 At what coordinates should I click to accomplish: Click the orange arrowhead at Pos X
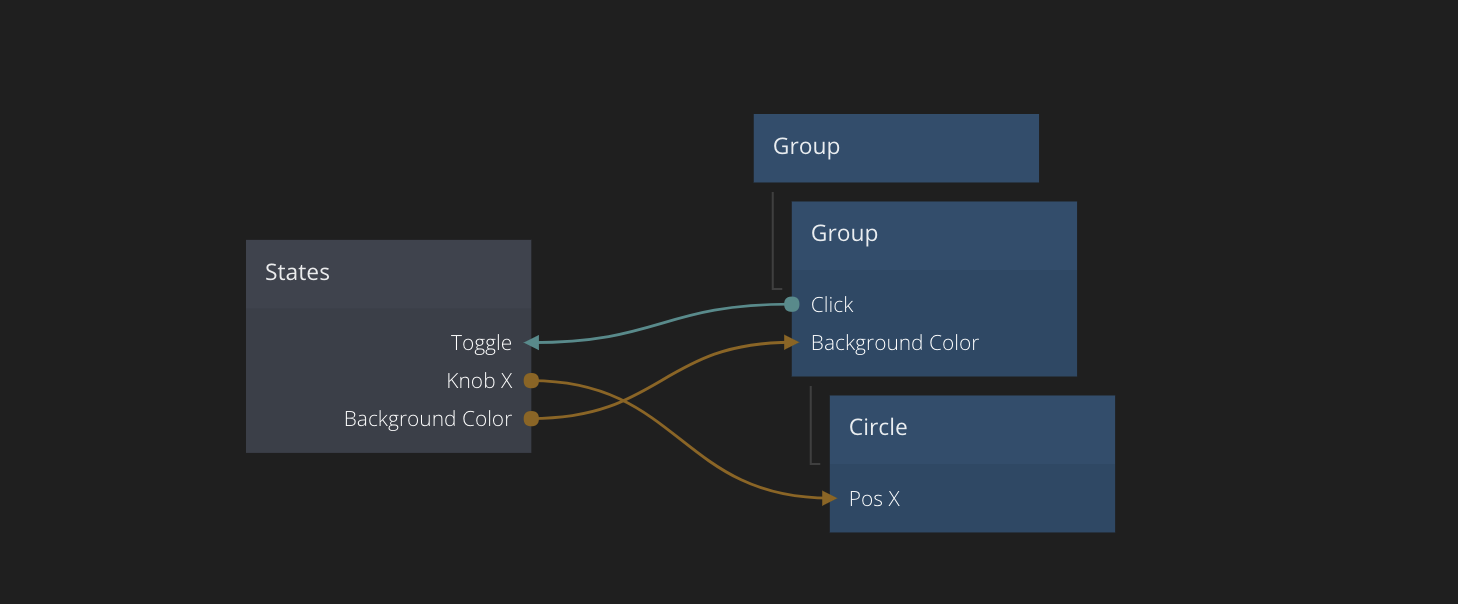829,498
